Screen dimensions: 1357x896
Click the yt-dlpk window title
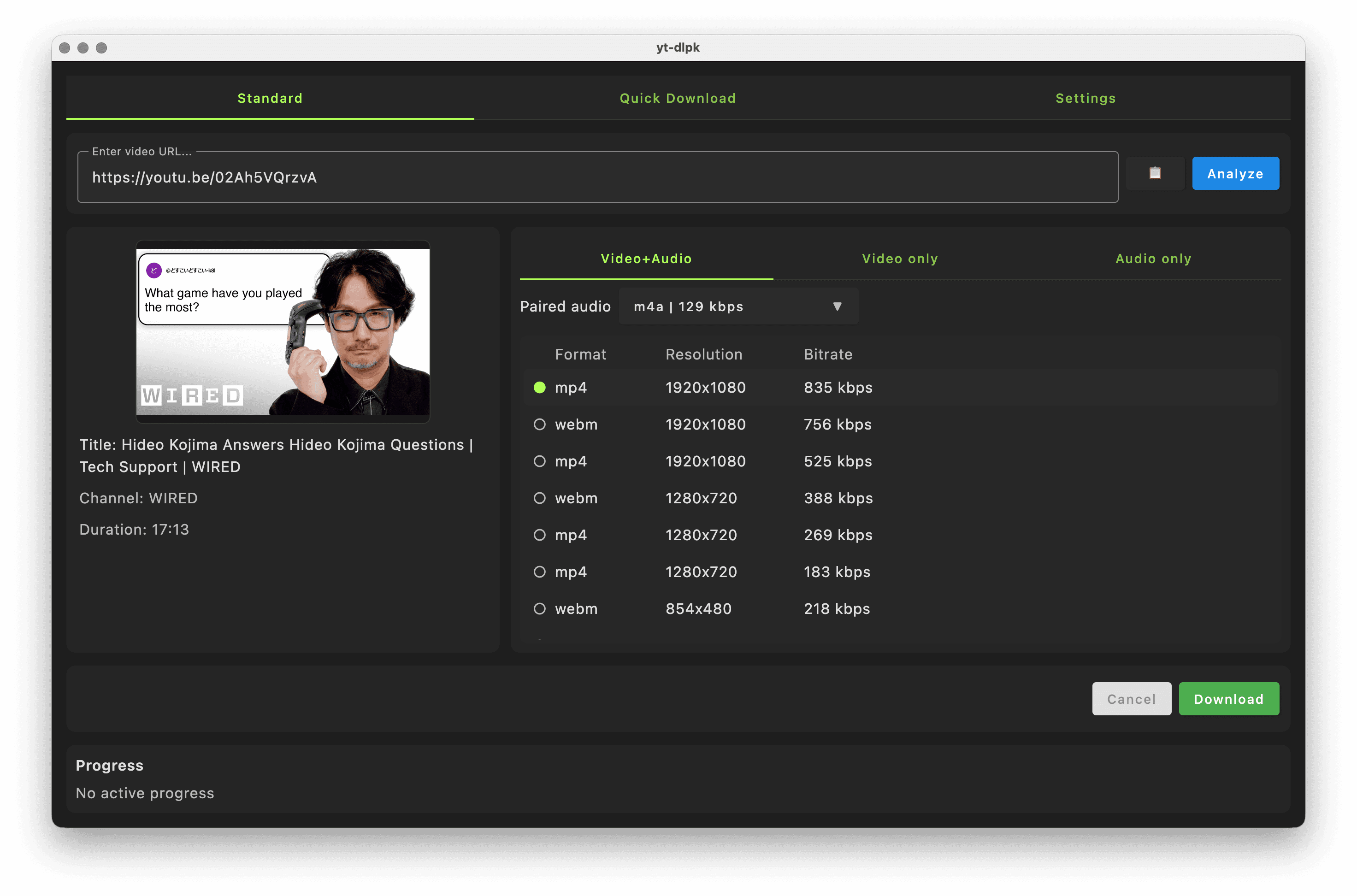coord(678,47)
